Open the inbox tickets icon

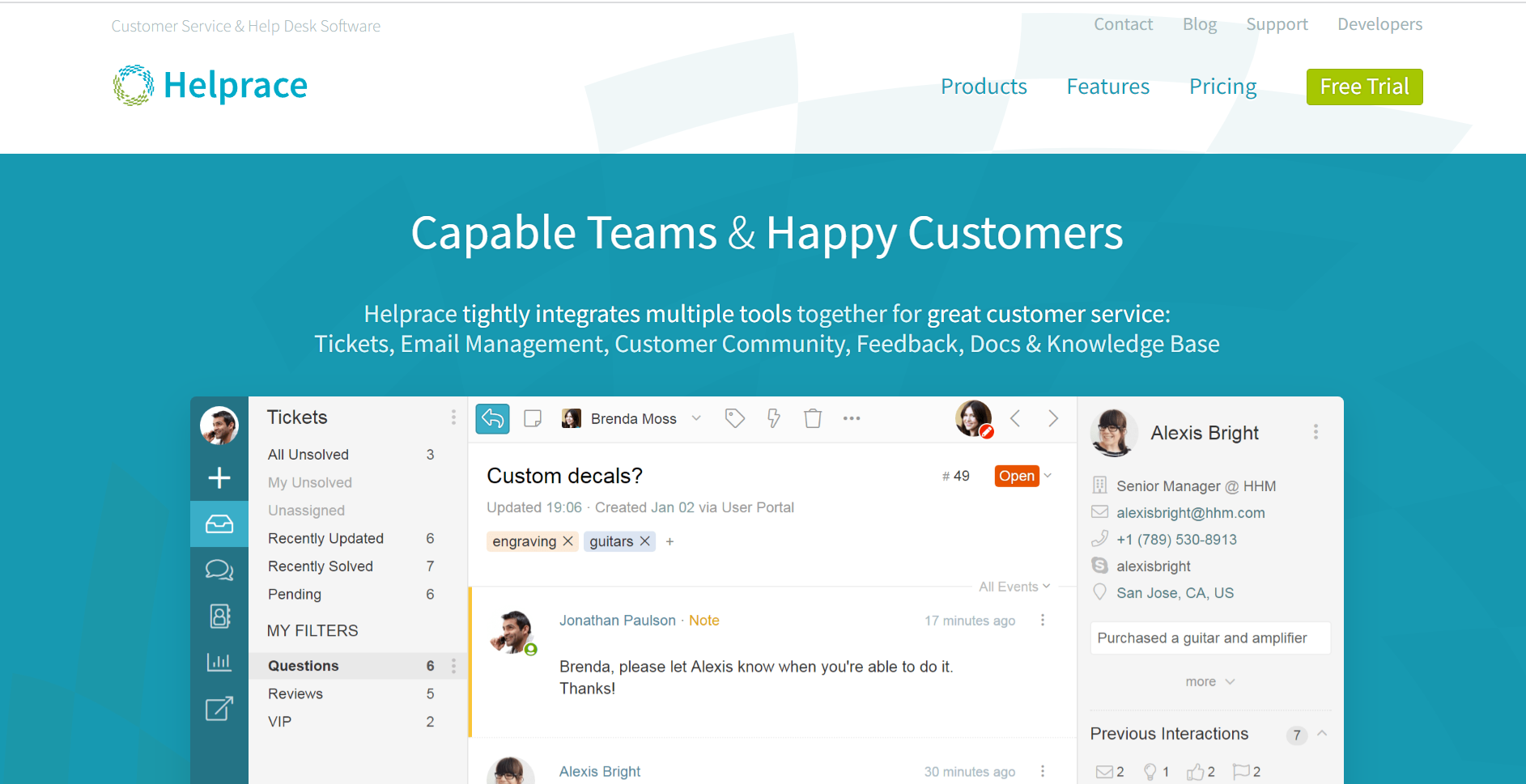pos(219,524)
